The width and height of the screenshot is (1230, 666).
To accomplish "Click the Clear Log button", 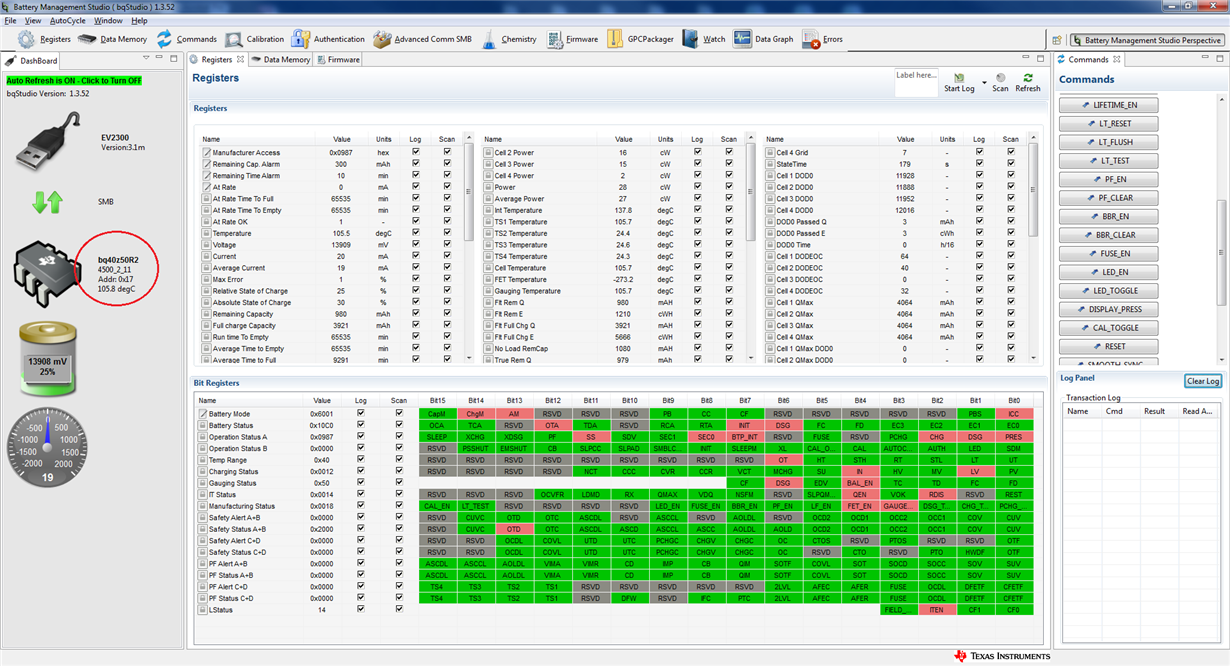I will (x=1202, y=381).
